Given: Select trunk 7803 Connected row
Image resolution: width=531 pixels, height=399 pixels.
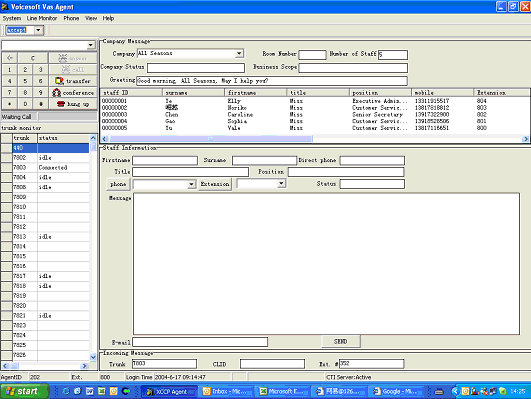Looking at the screenshot, I should (46, 167).
